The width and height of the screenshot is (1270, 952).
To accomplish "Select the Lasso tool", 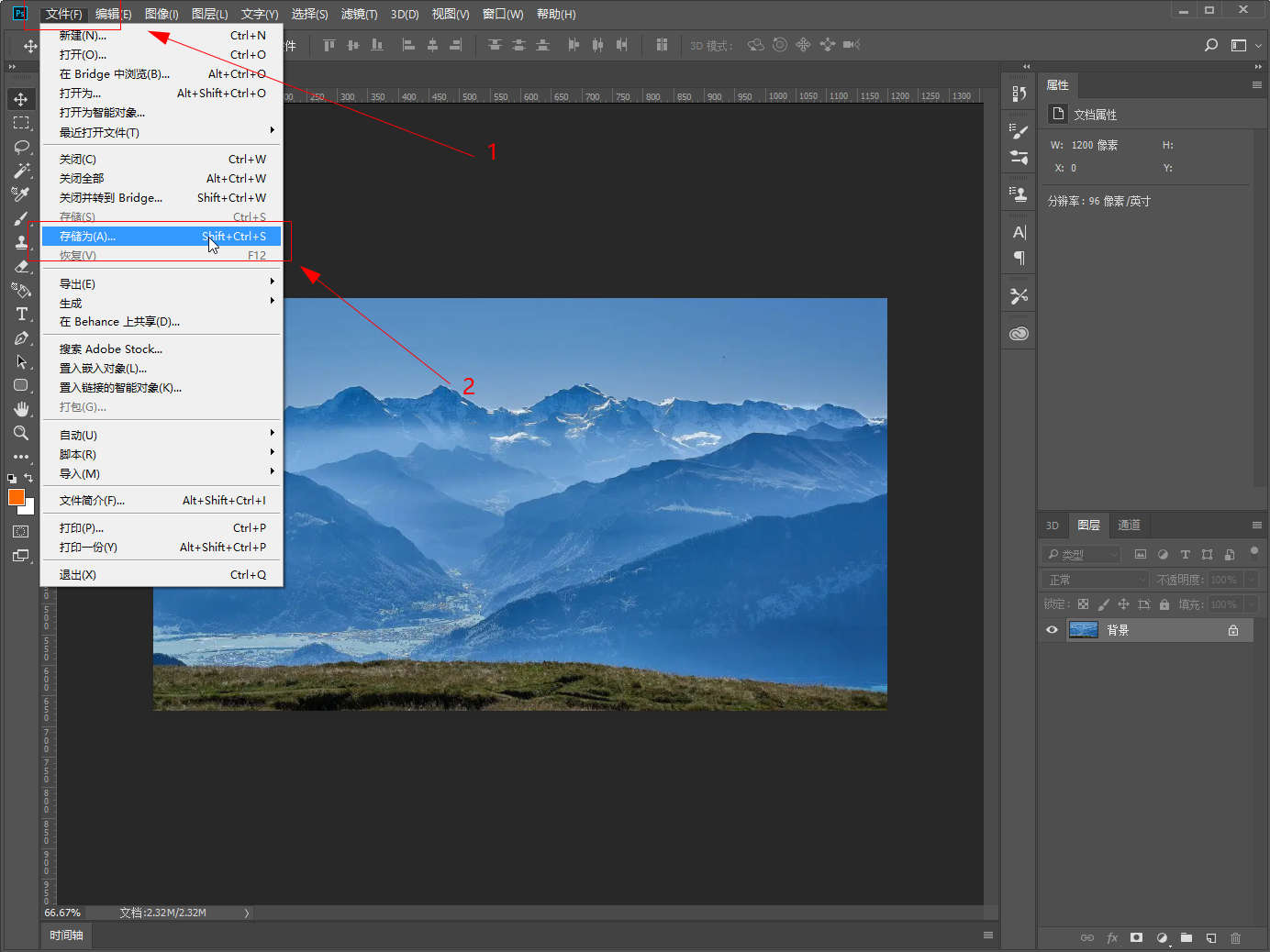I will pos(21,147).
